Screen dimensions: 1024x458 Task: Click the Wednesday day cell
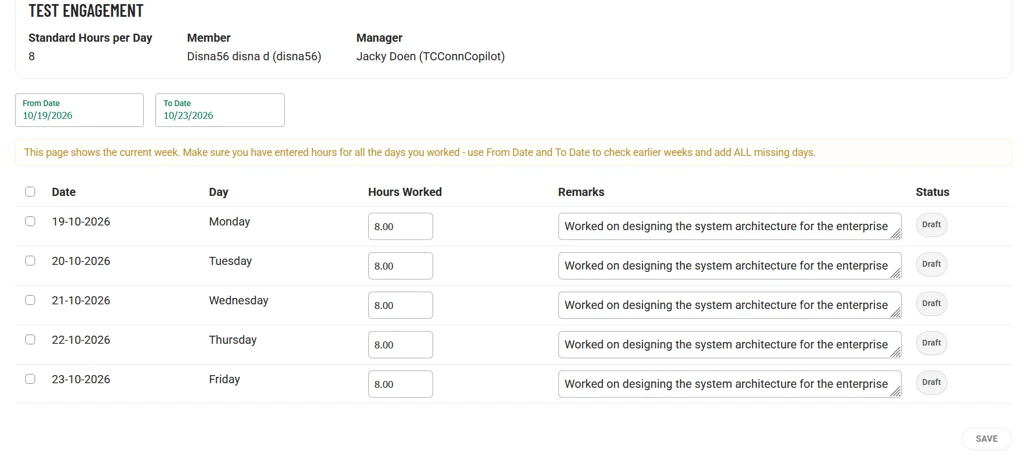[x=238, y=301]
